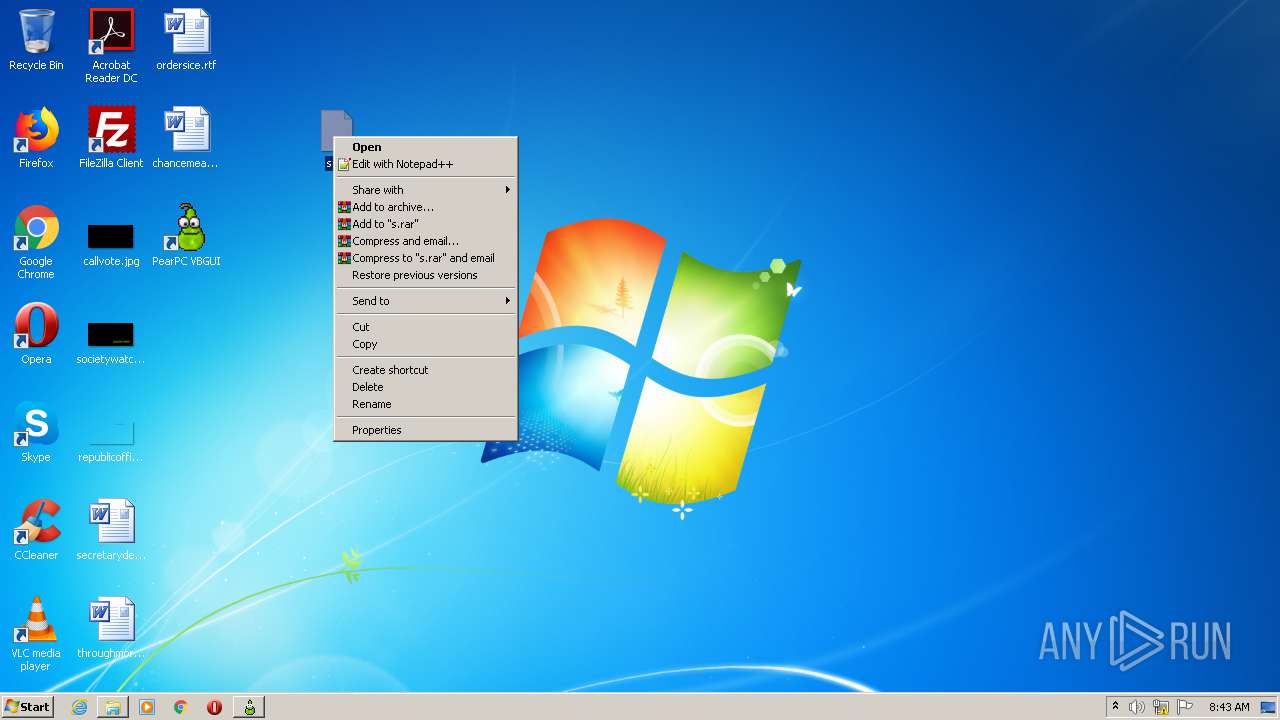Select the PearPC VBGUI shortcut
This screenshot has height=720, width=1280.
pos(186,236)
